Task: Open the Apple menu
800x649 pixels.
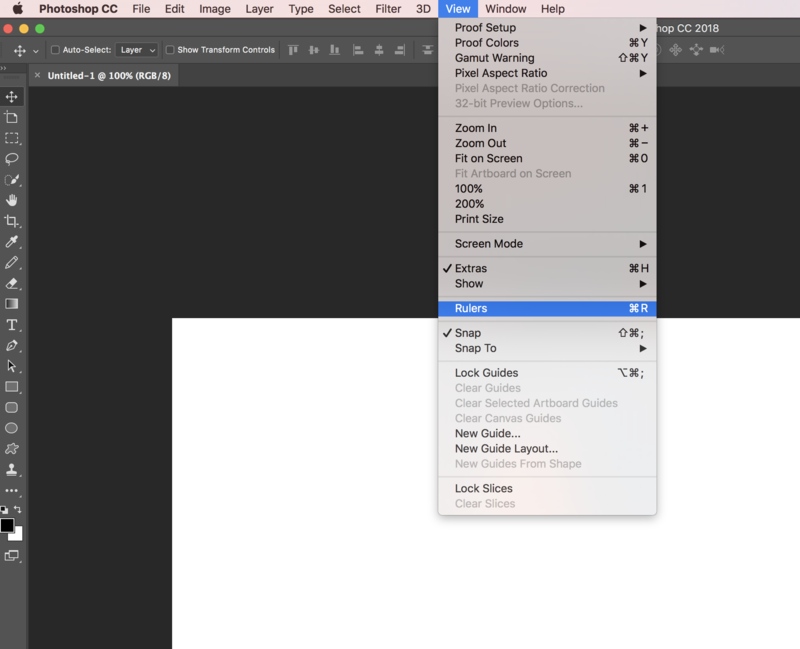Action: 18,9
